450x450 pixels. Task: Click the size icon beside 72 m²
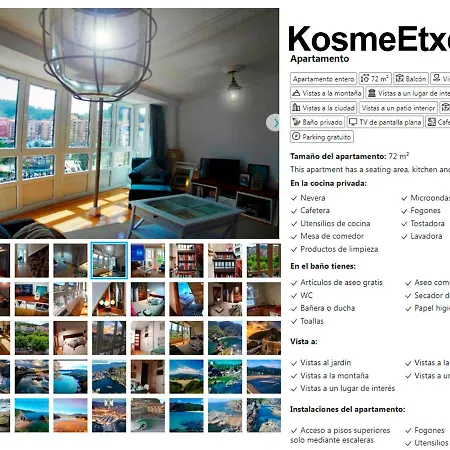(x=365, y=79)
